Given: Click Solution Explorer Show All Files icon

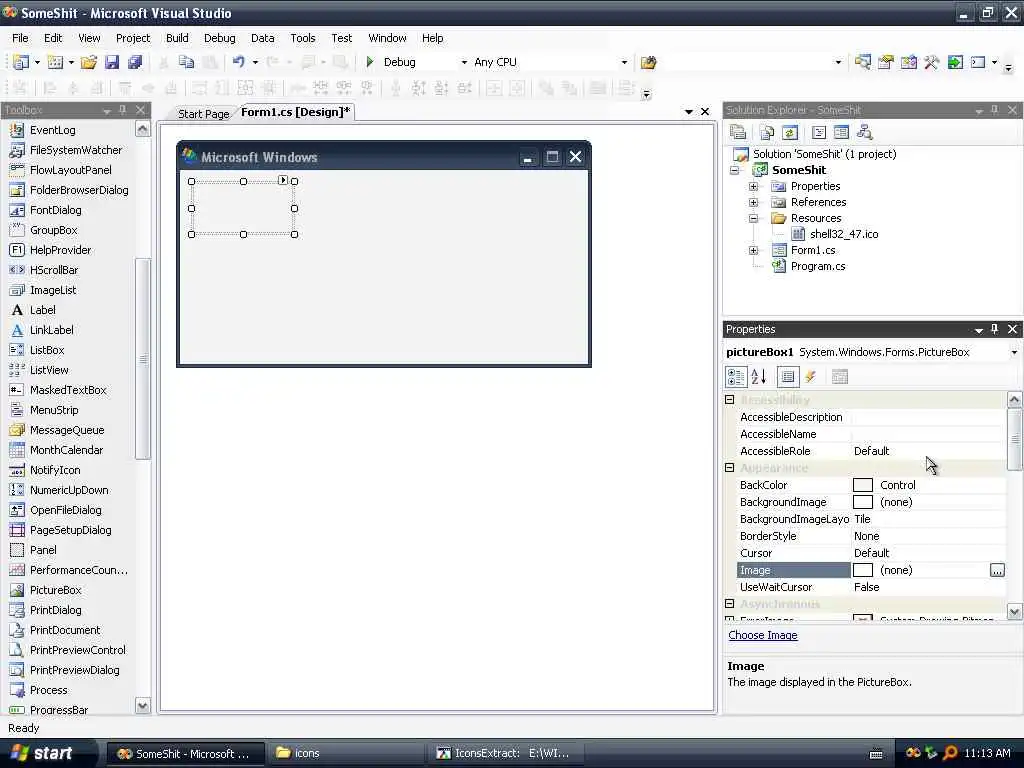Looking at the screenshot, I should point(767,133).
